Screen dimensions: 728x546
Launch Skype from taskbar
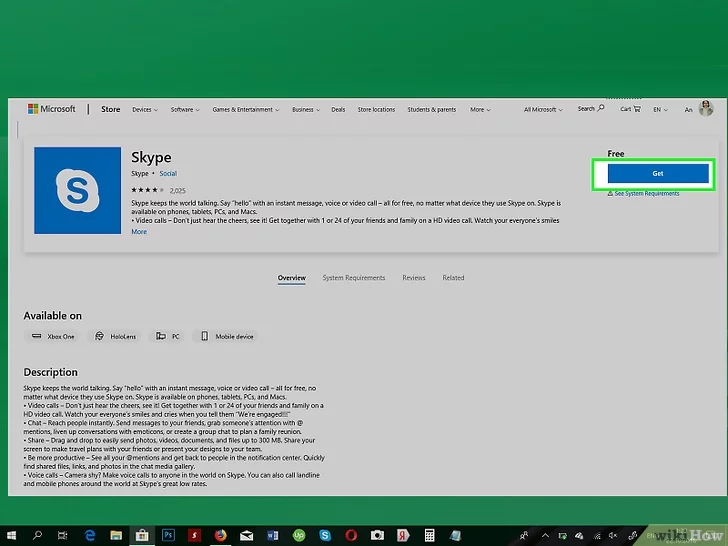tap(325, 535)
